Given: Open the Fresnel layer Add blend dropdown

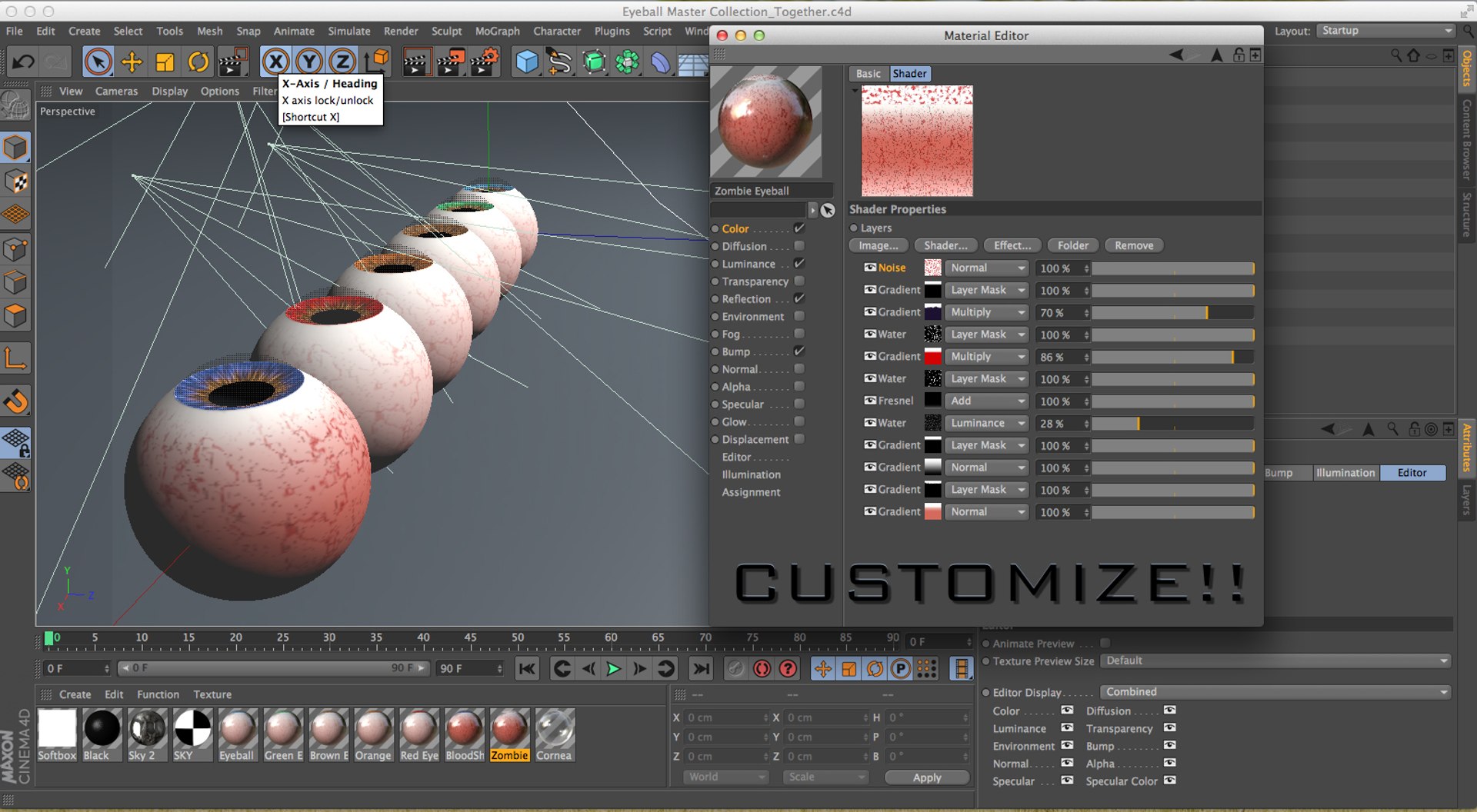Looking at the screenshot, I should [987, 401].
